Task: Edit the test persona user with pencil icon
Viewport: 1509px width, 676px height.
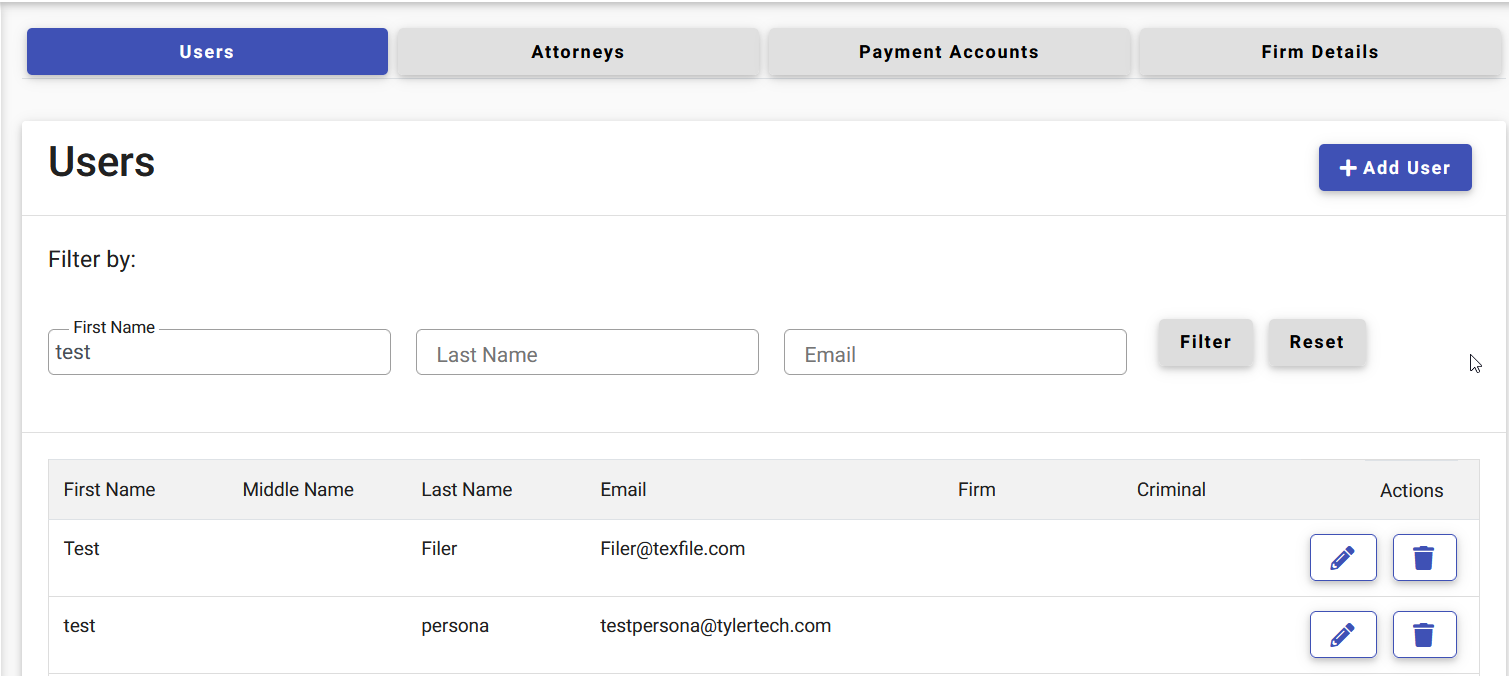Action: [x=1343, y=635]
